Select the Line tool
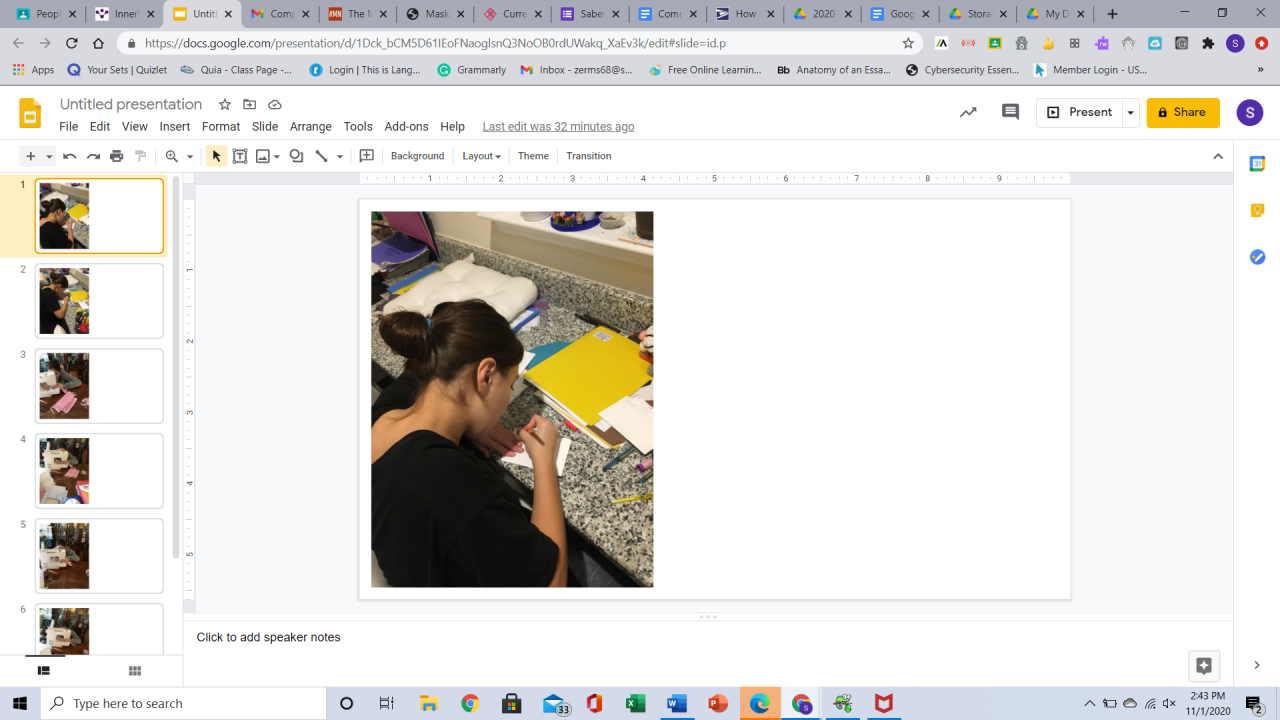 (x=321, y=156)
